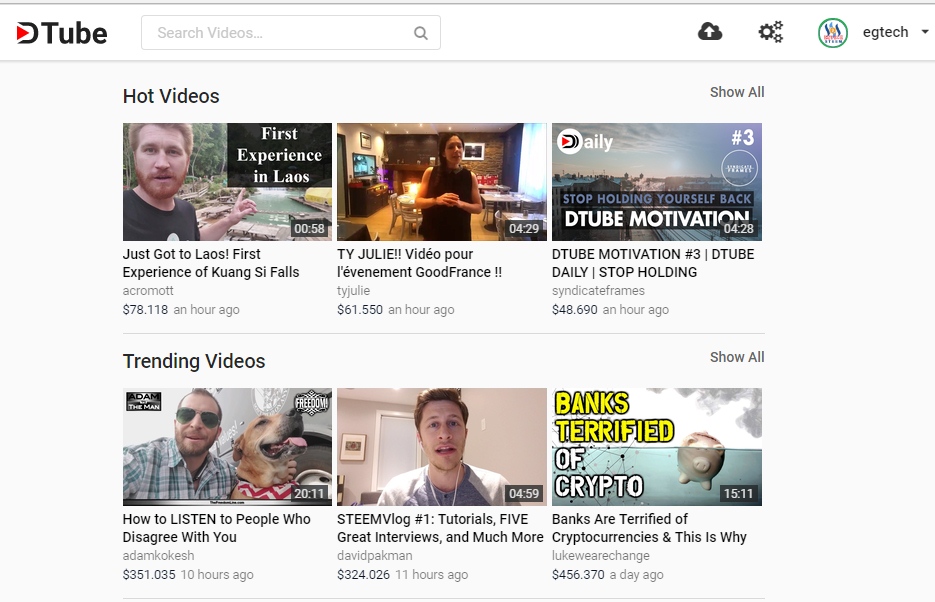Open title 'How to LISTEN to People Who Disagree'
This screenshot has height=602, width=935.
click(x=216, y=528)
